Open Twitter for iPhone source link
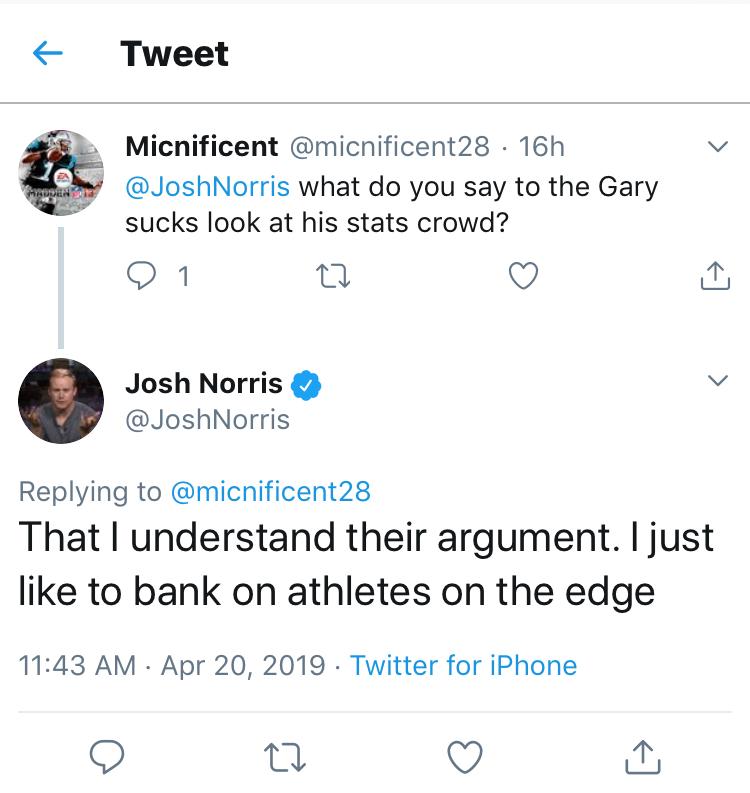Screen dimensions: 750x793 463,665
